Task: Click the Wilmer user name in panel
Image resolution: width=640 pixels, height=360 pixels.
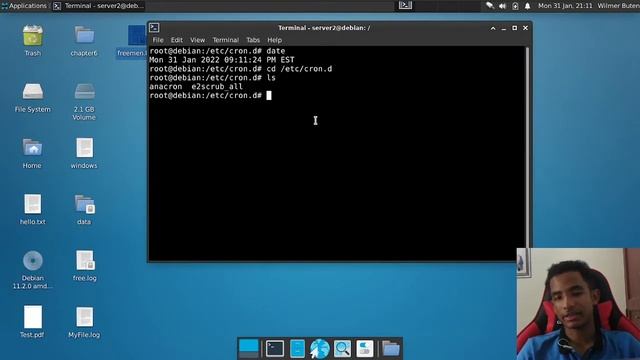Action: [x=618, y=6]
